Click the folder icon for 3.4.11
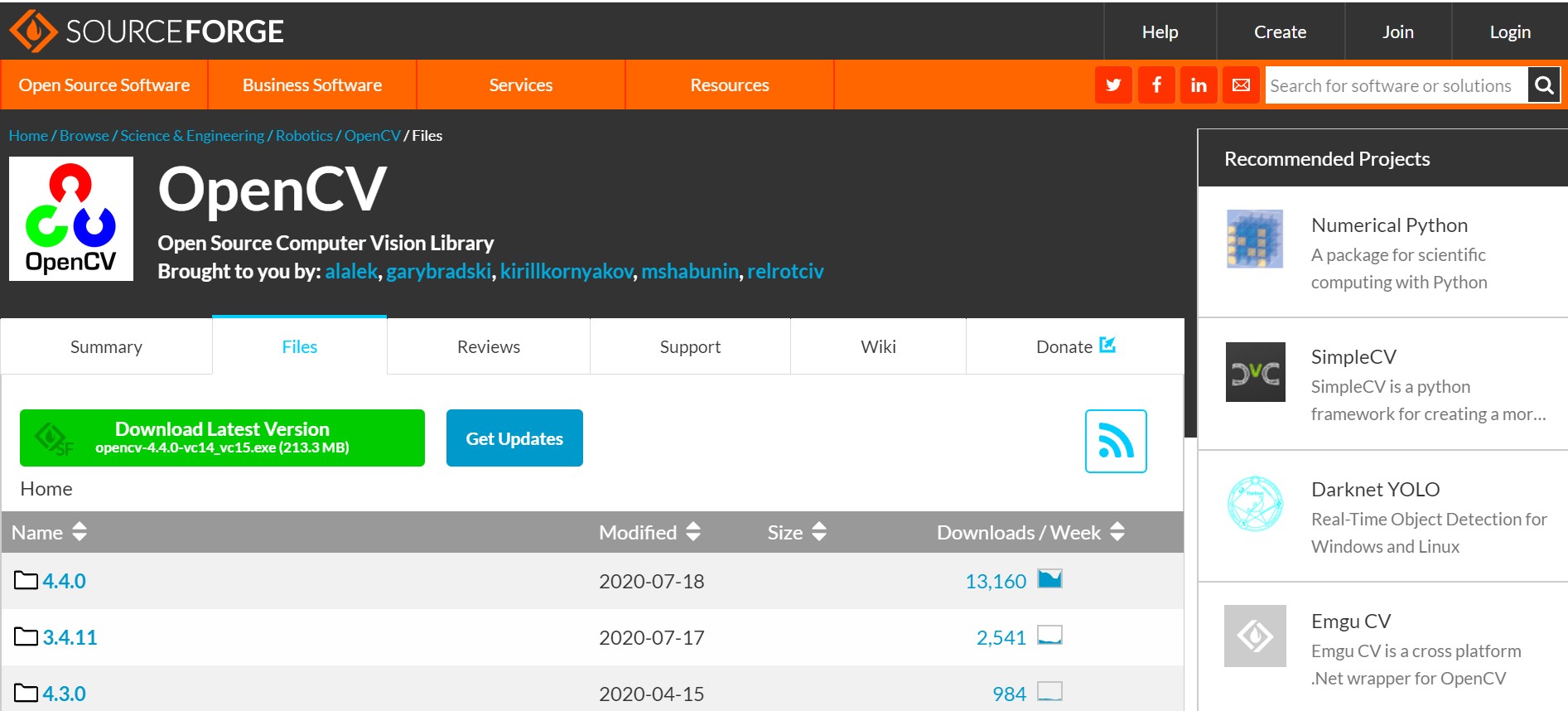Image resolution: width=1568 pixels, height=711 pixels. pyautogui.click(x=26, y=636)
